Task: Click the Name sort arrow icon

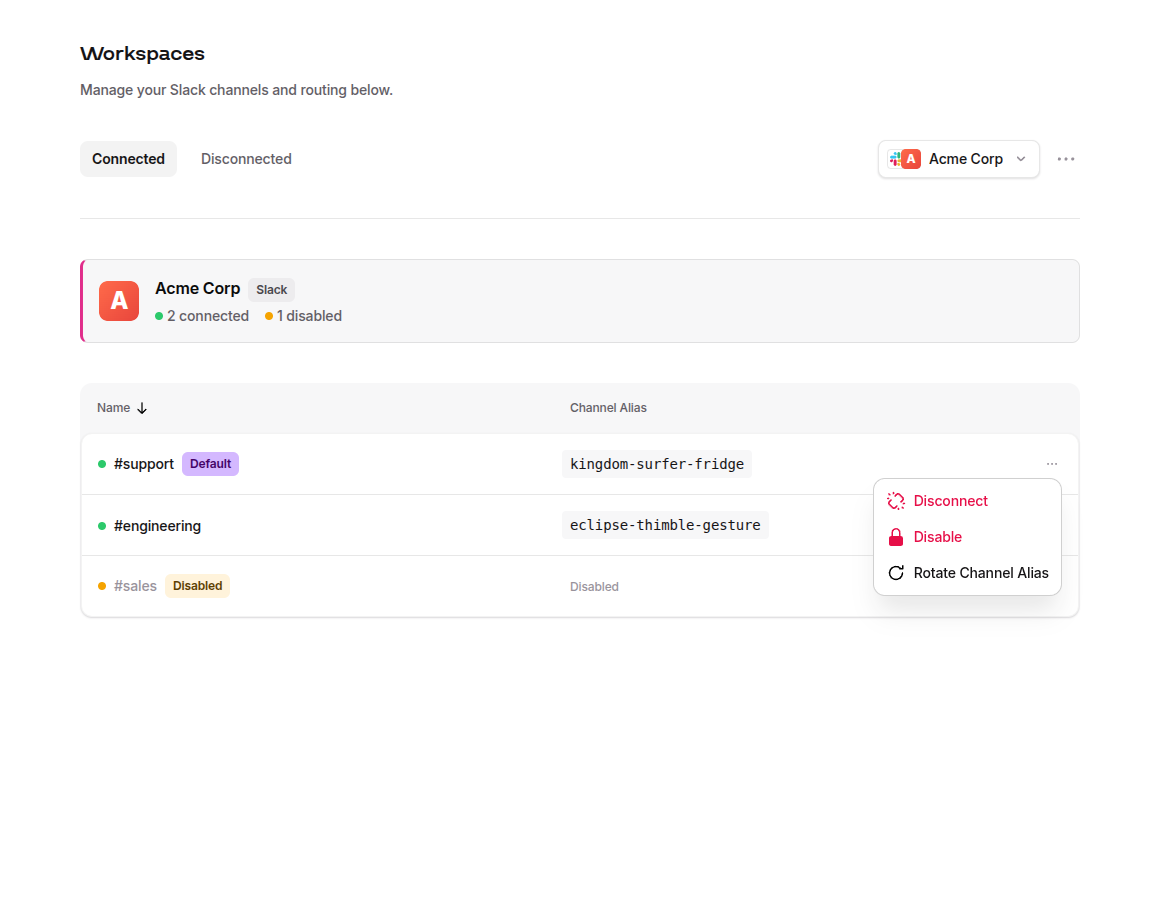Action: (x=142, y=408)
